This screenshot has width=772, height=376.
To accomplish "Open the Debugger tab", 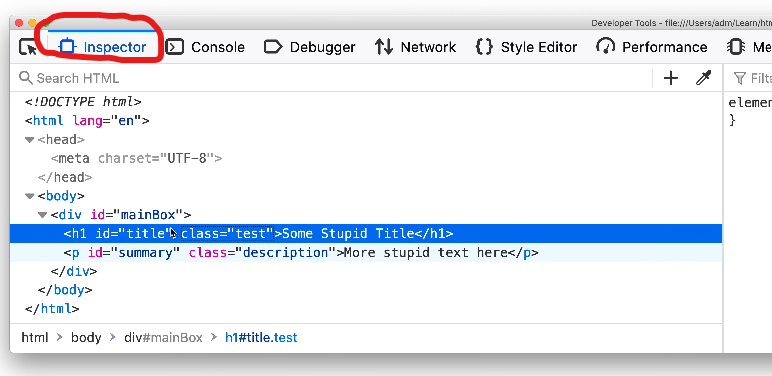I will tap(309, 47).
